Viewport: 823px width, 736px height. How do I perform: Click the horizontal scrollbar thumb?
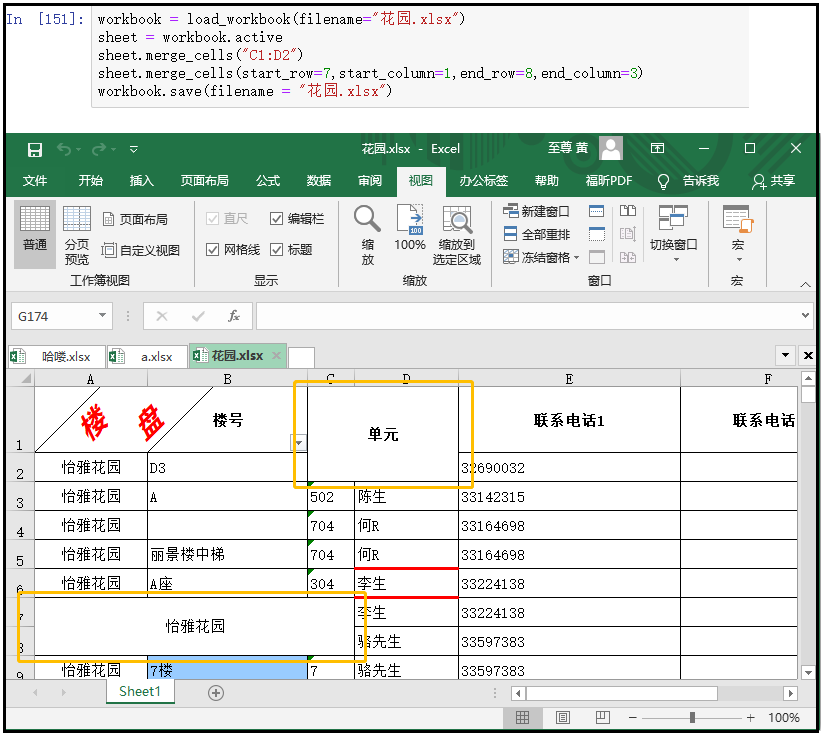(x=622, y=693)
